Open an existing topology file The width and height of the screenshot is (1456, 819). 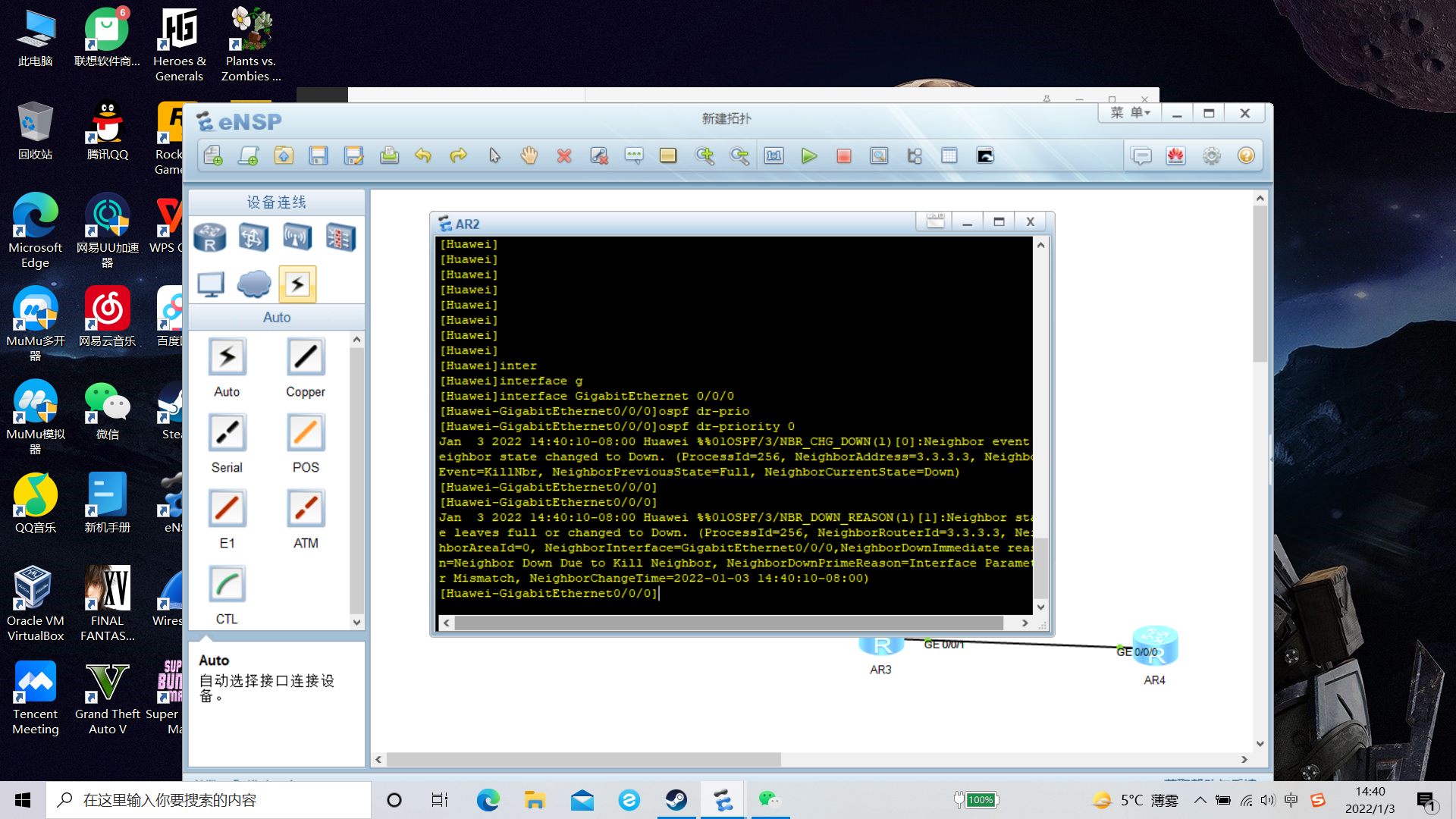284,156
